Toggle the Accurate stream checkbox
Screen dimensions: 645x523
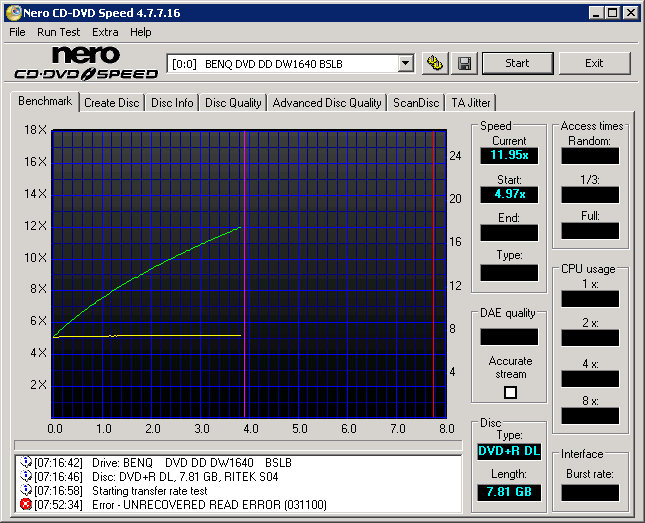(510, 393)
